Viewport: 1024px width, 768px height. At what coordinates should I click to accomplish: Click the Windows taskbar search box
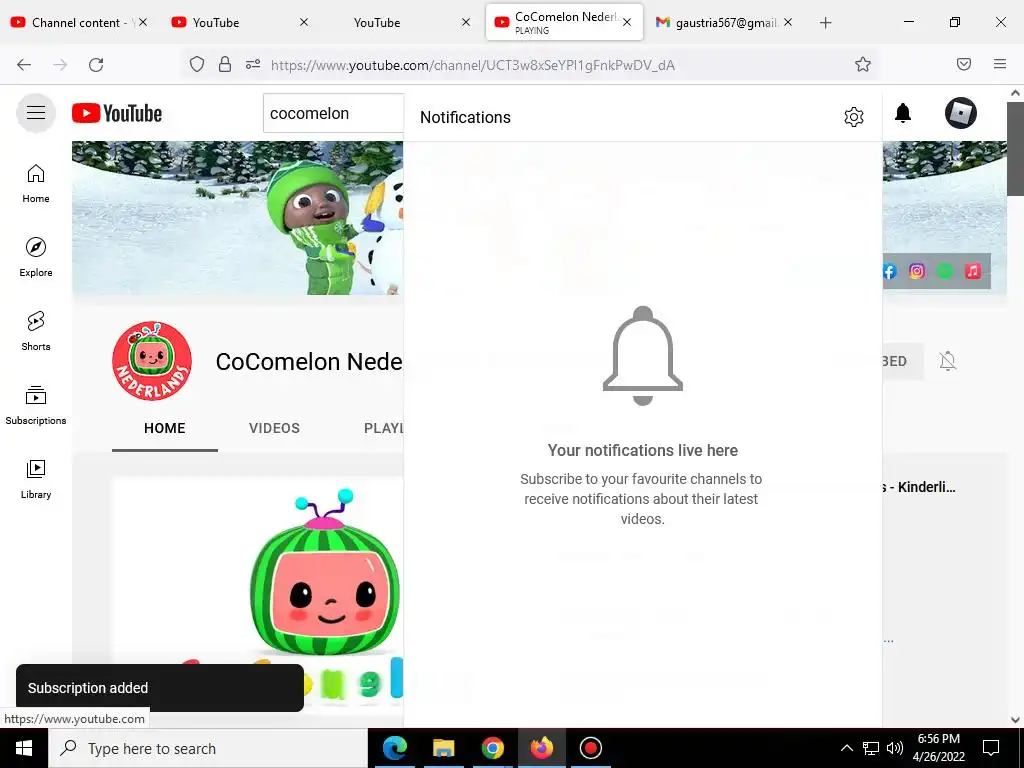[208, 748]
